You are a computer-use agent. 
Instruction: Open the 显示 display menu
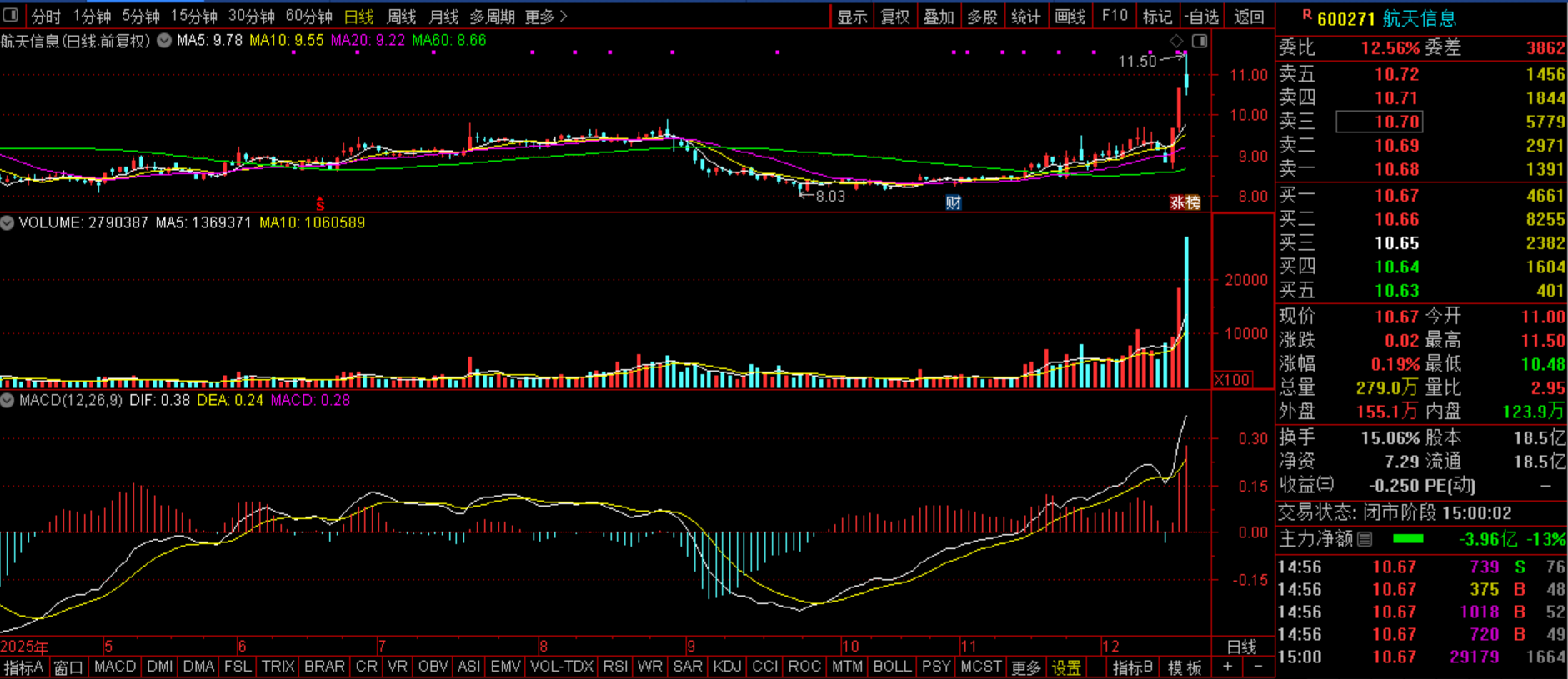pos(852,17)
